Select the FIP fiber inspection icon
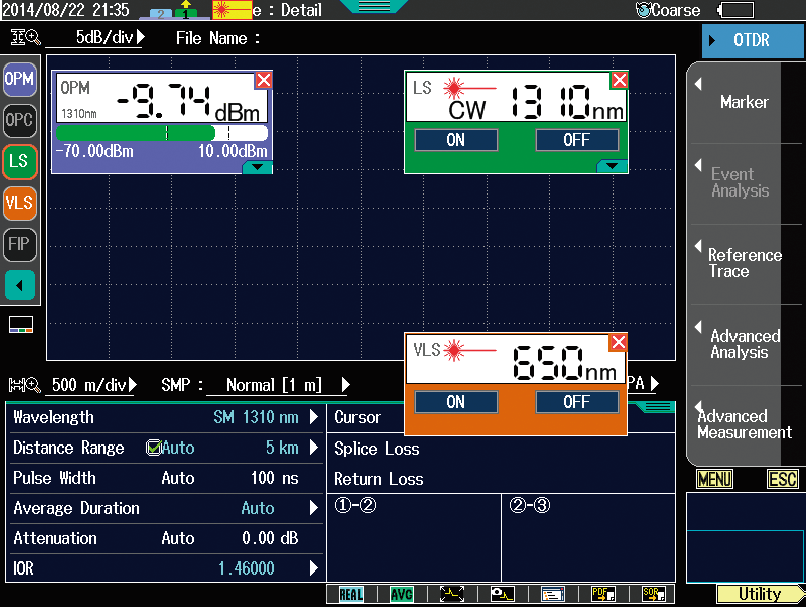Image resolution: width=806 pixels, height=607 pixels. [19, 243]
